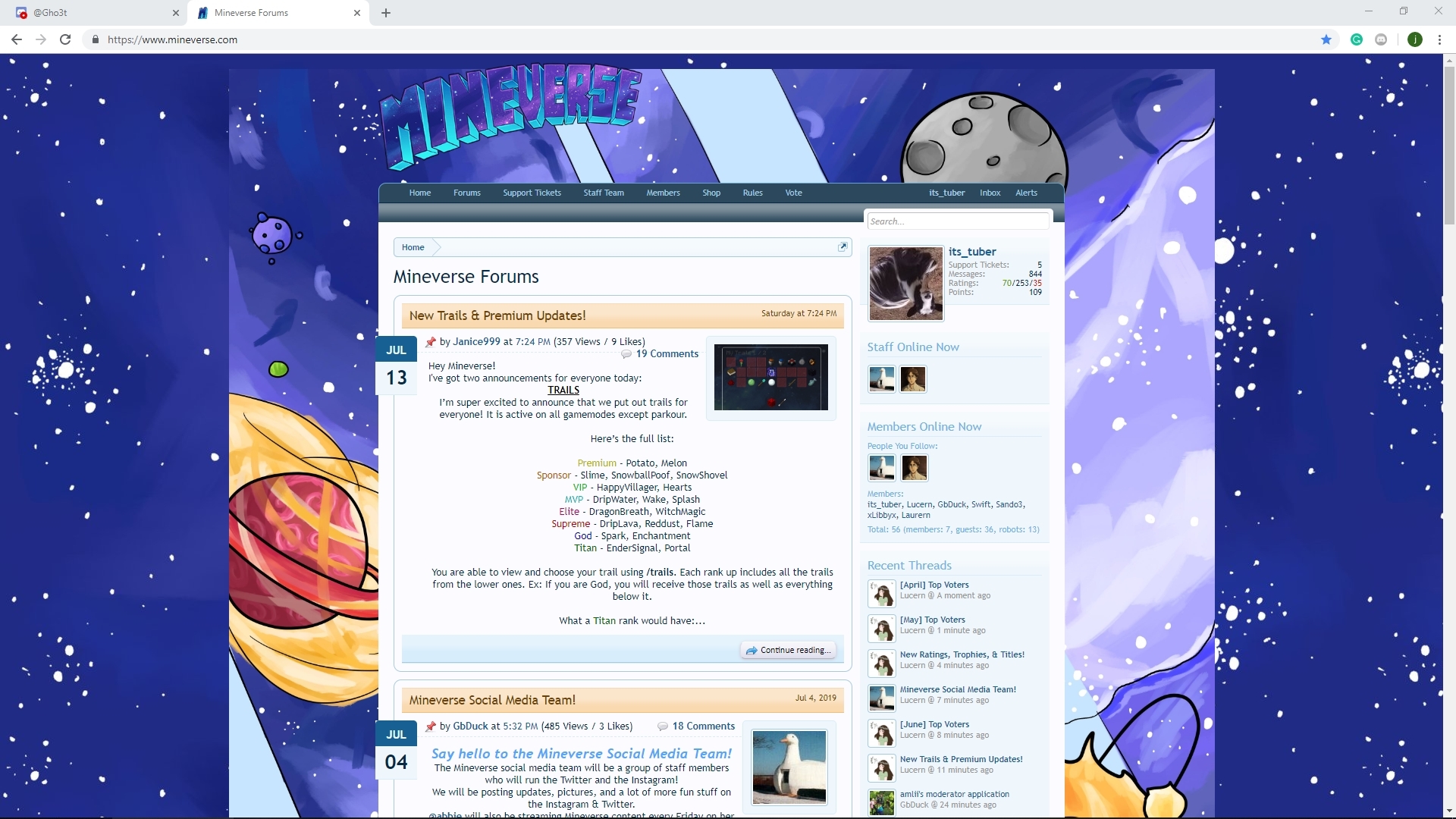Click the Mineverse logo banner
The width and height of the screenshot is (1456, 819).
click(x=512, y=118)
